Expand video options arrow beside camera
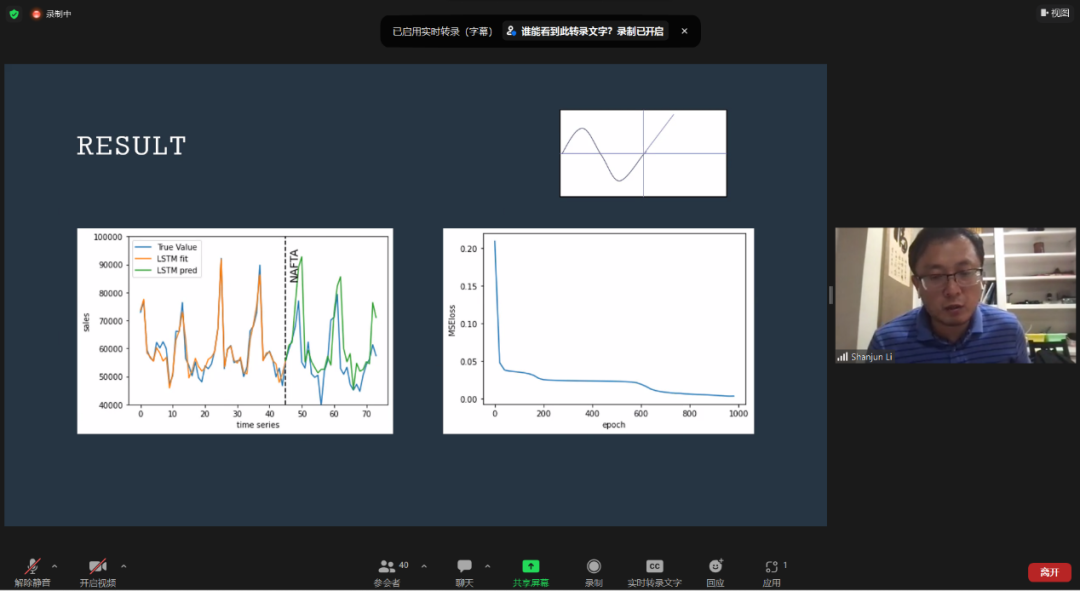1080x591 pixels. [123, 565]
